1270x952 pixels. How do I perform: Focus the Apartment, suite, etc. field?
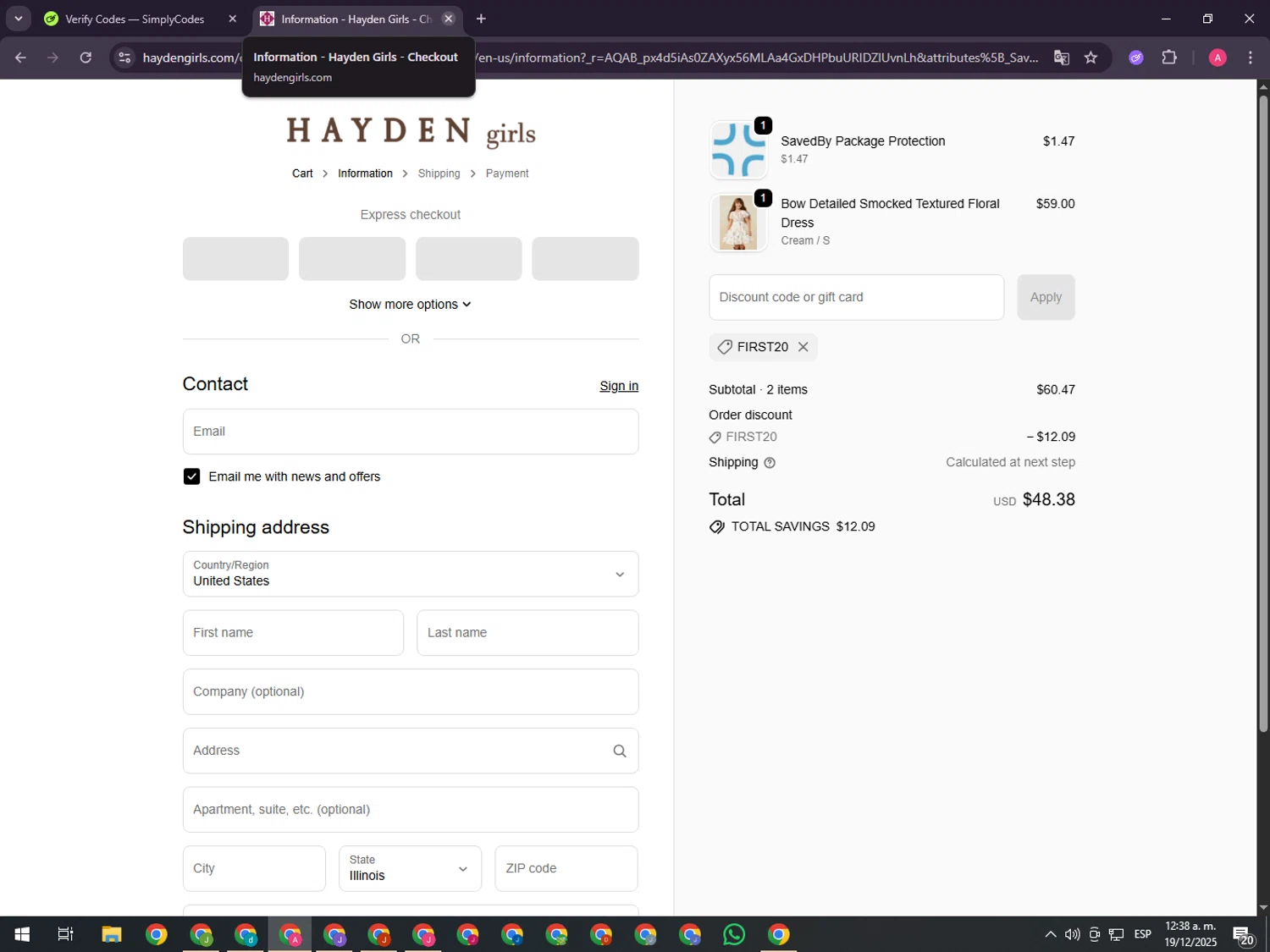(411, 810)
